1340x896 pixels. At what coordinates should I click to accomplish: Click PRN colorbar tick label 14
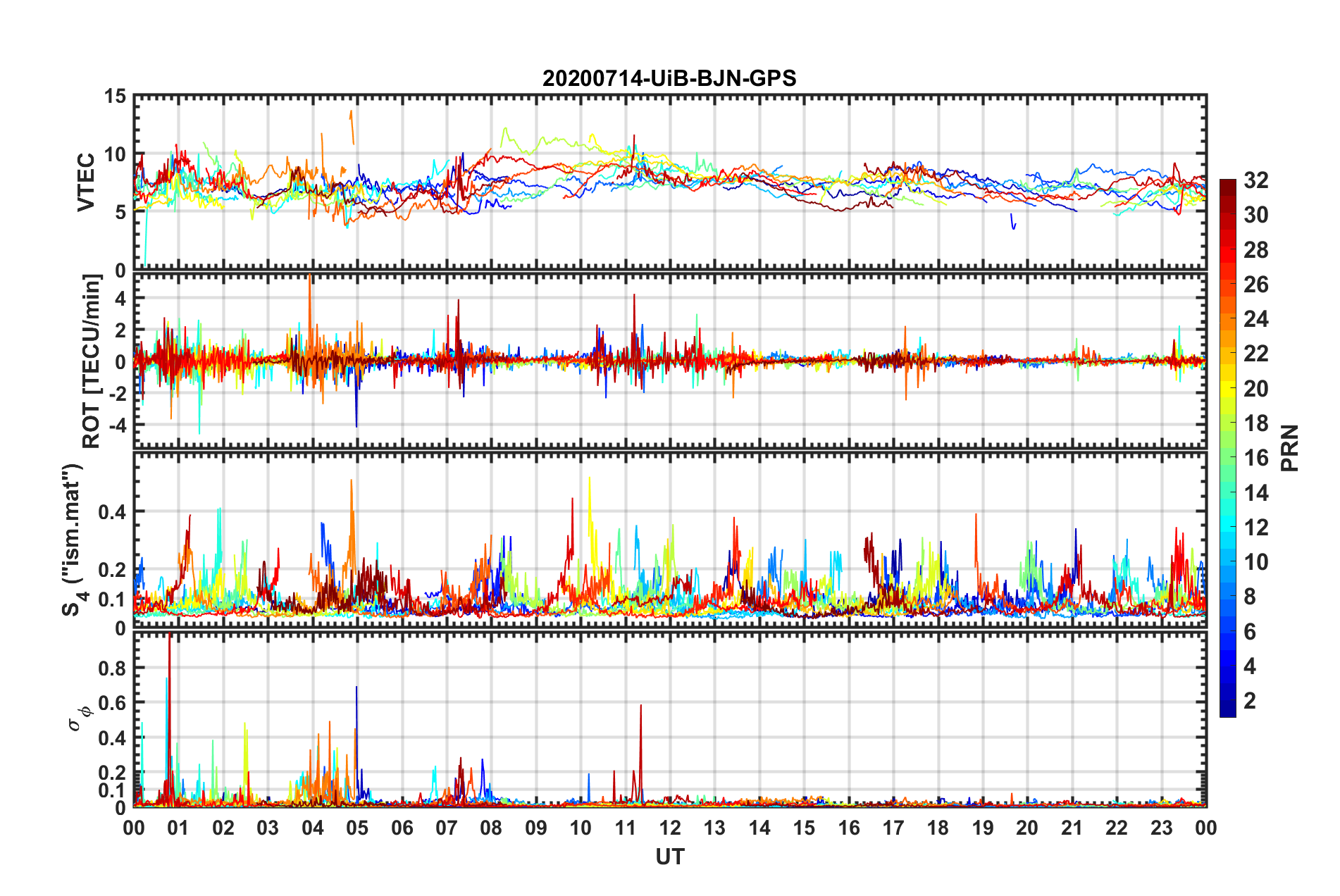1256,492
